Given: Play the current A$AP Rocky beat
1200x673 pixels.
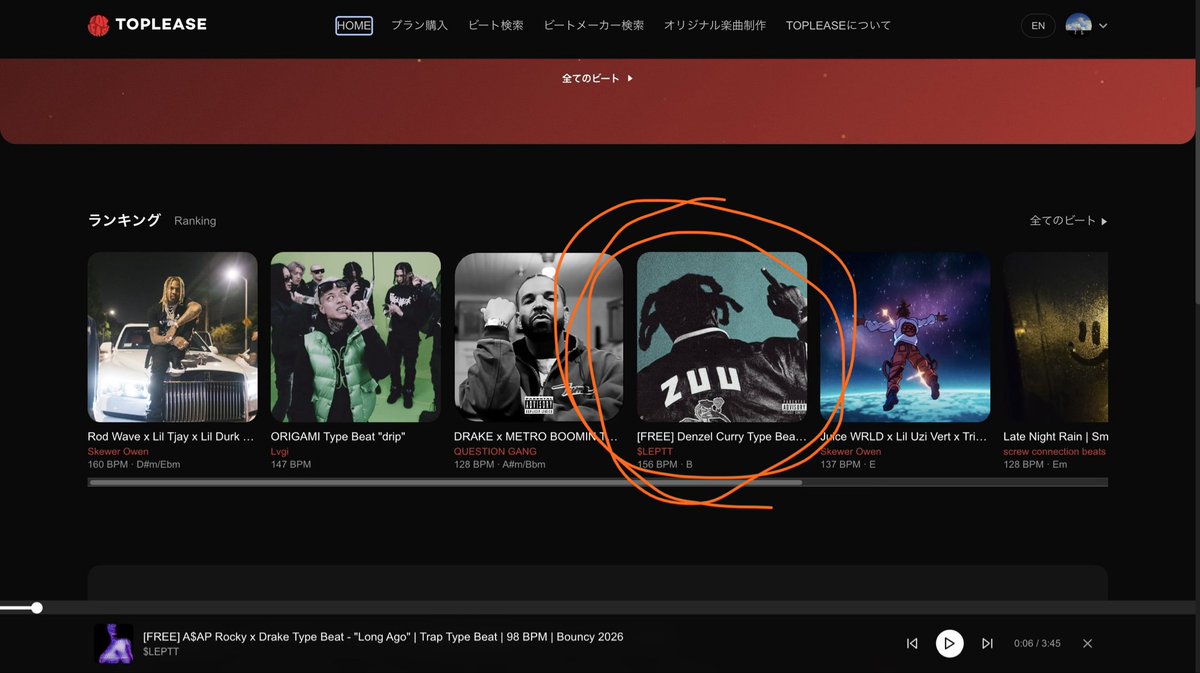Looking at the screenshot, I should [x=950, y=644].
